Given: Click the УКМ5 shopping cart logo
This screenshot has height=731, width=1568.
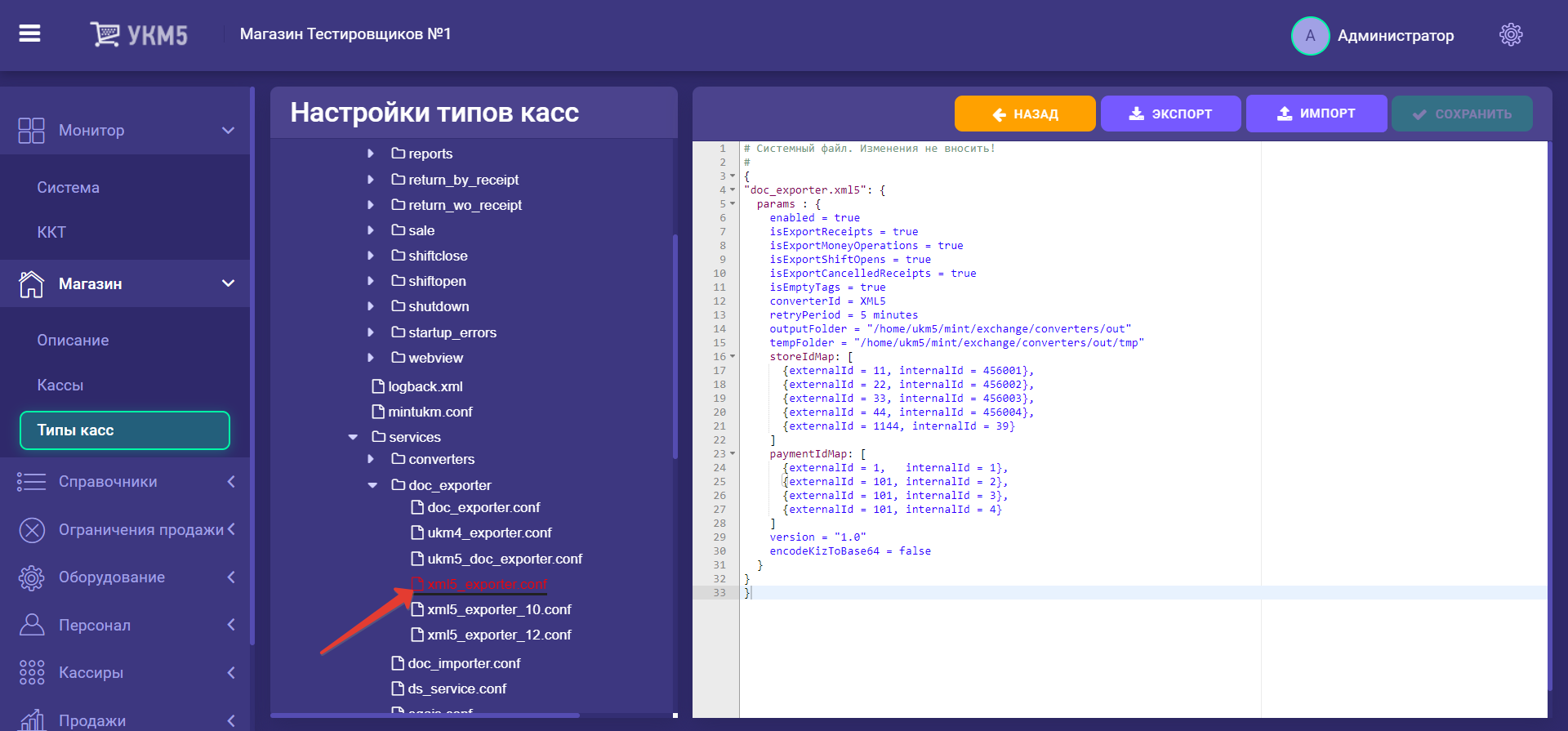Looking at the screenshot, I should click(x=139, y=34).
